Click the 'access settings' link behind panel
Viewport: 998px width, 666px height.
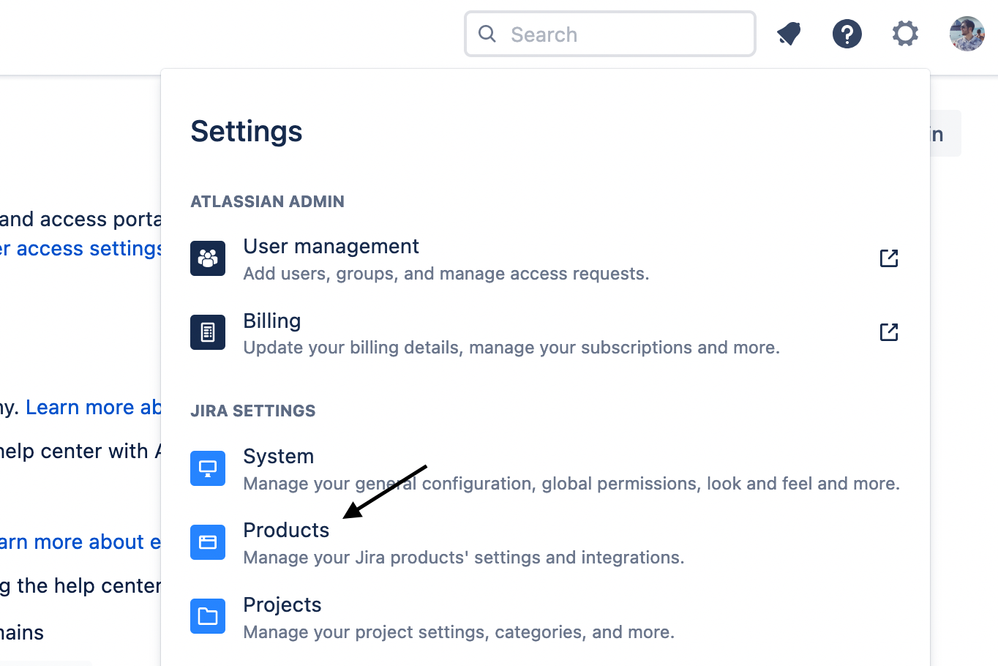(x=81, y=248)
